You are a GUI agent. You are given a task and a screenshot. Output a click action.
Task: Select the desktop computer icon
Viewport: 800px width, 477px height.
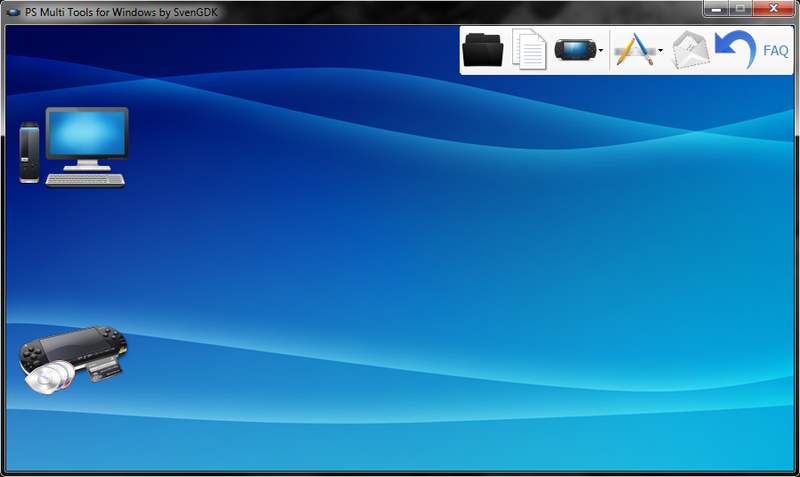pos(73,147)
